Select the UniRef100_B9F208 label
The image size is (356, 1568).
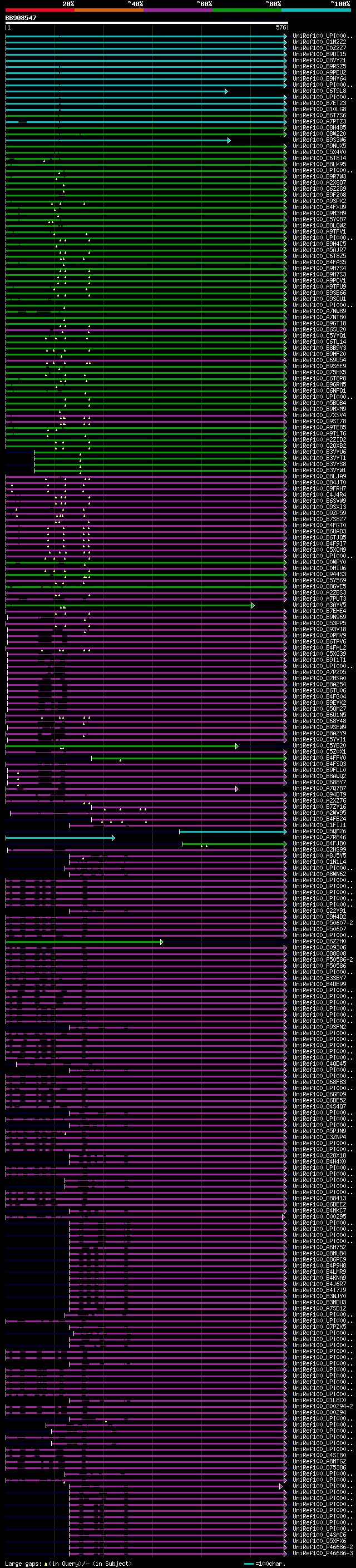(319, 195)
